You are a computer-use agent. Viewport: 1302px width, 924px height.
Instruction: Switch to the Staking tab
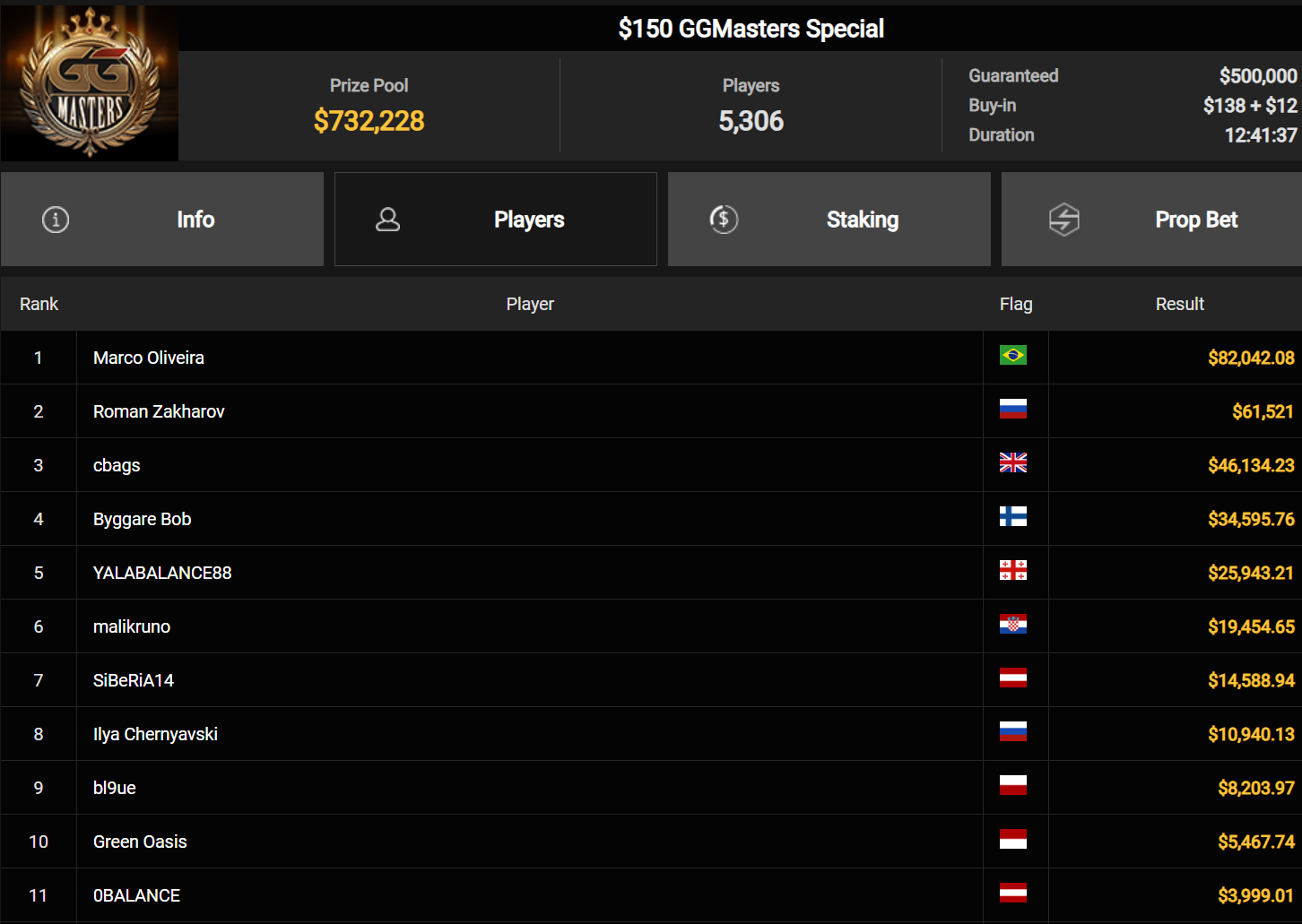(829, 220)
